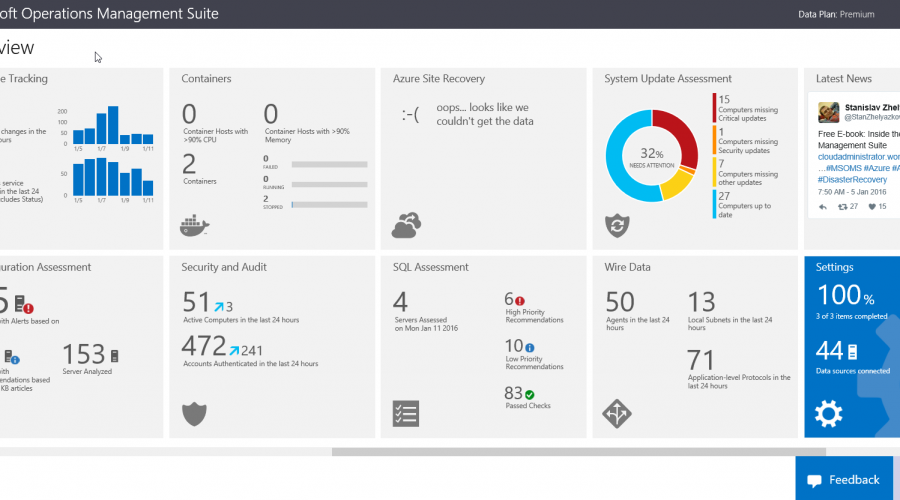
Task: Click the Wire Data diamond arrows icon
Action: coord(617,413)
